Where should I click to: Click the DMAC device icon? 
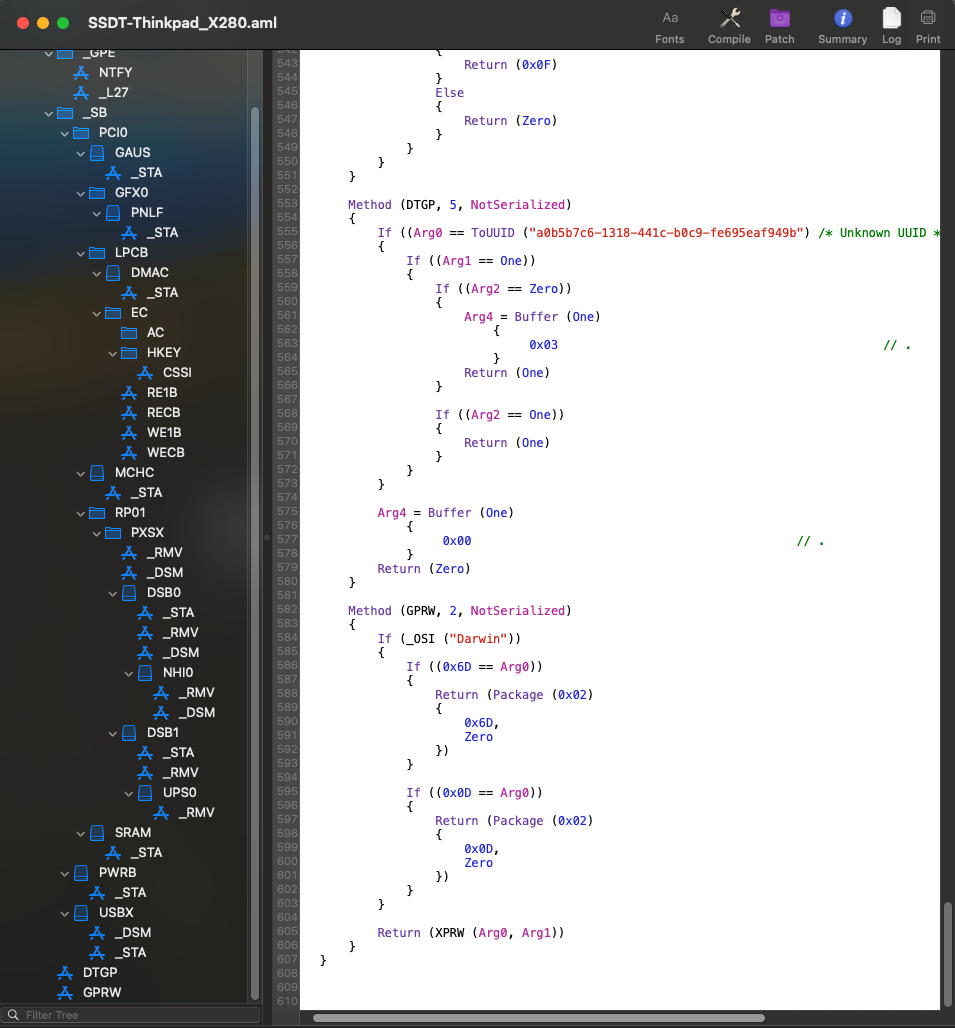pos(113,273)
